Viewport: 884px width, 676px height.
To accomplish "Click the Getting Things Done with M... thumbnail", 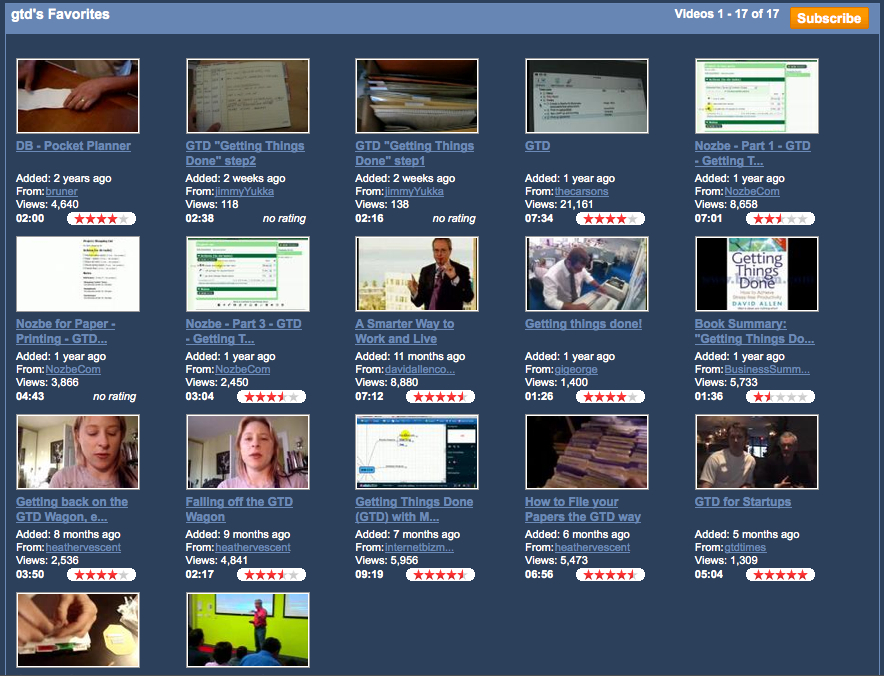I will pyautogui.click(x=417, y=452).
